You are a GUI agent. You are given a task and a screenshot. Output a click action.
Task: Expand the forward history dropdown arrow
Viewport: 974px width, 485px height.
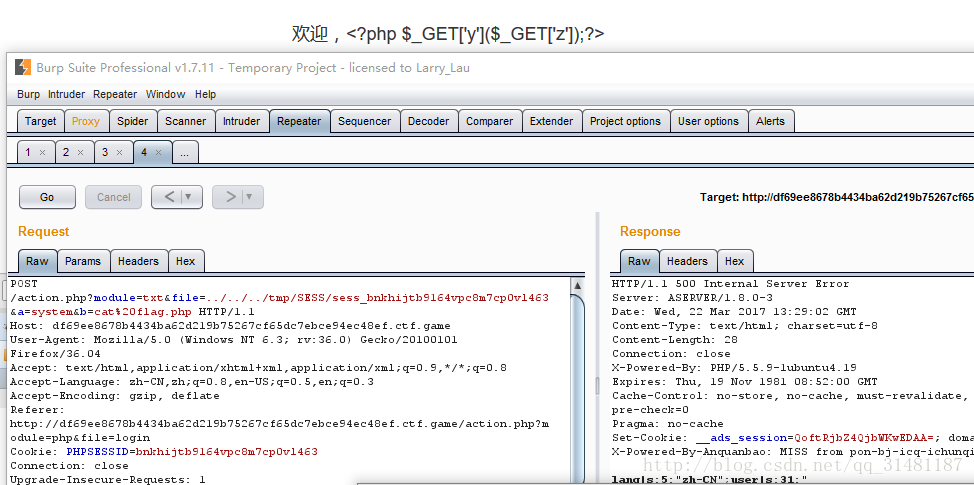coord(250,197)
